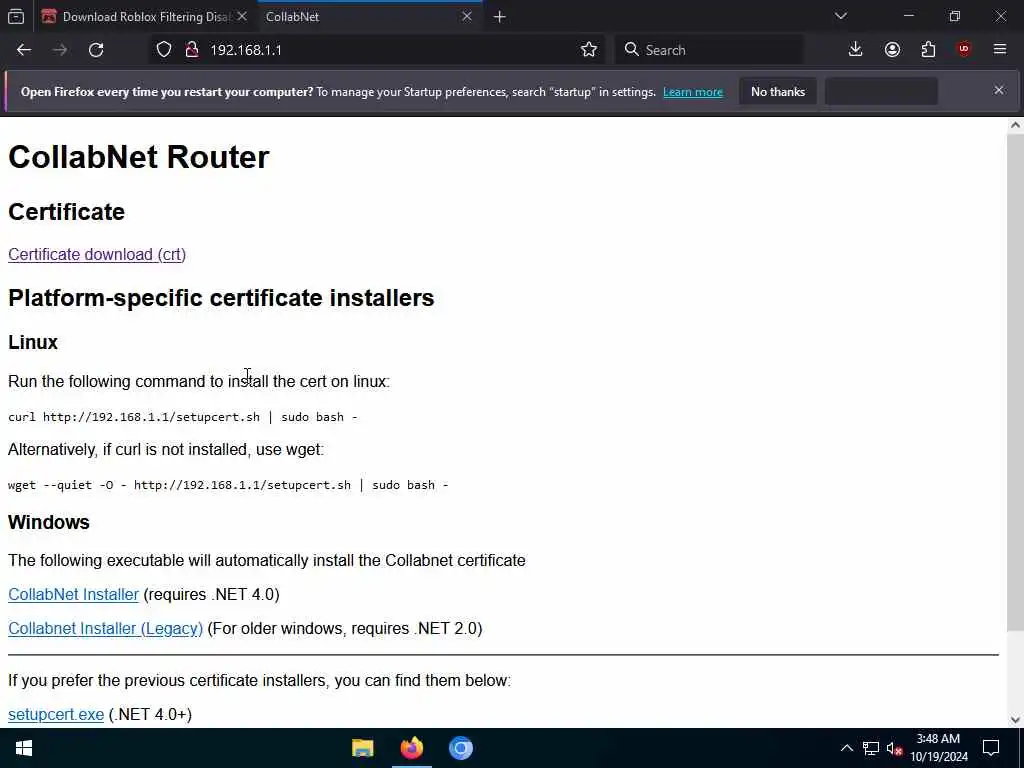This screenshot has width=1024, height=768.
Task: Click the wget --quiet setupcert.sh command text
Action: coord(228,485)
